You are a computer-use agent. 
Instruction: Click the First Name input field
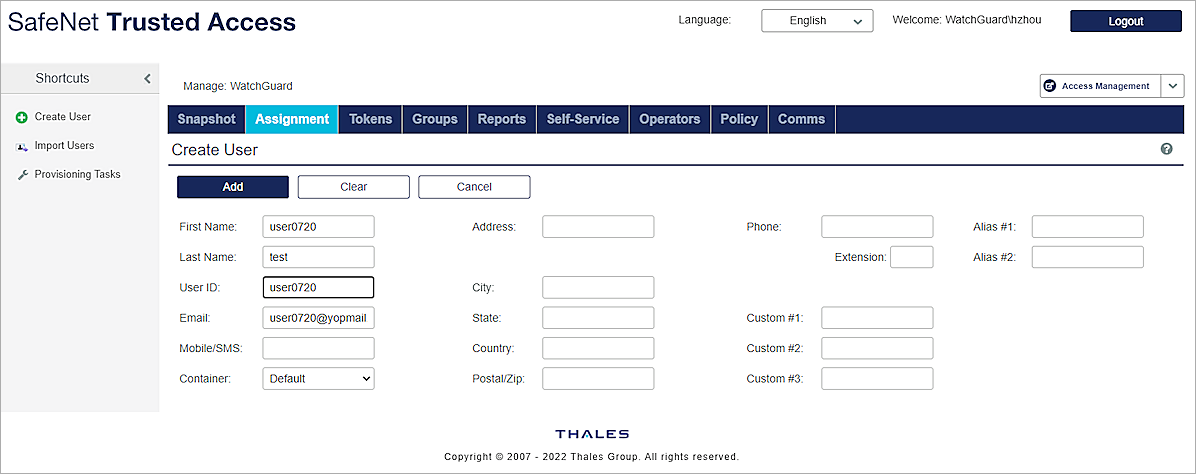tap(318, 227)
